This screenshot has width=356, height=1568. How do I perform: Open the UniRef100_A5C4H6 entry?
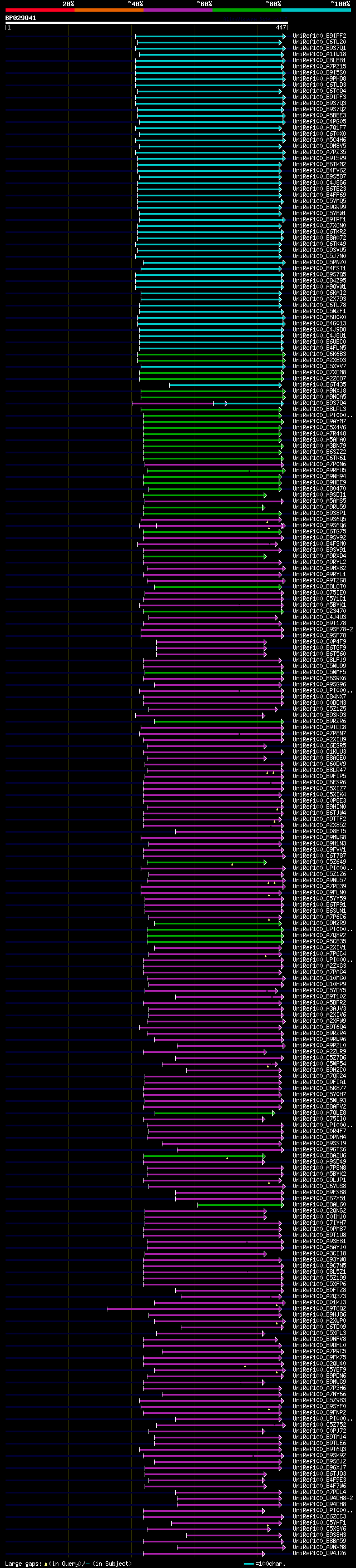click(x=319, y=140)
